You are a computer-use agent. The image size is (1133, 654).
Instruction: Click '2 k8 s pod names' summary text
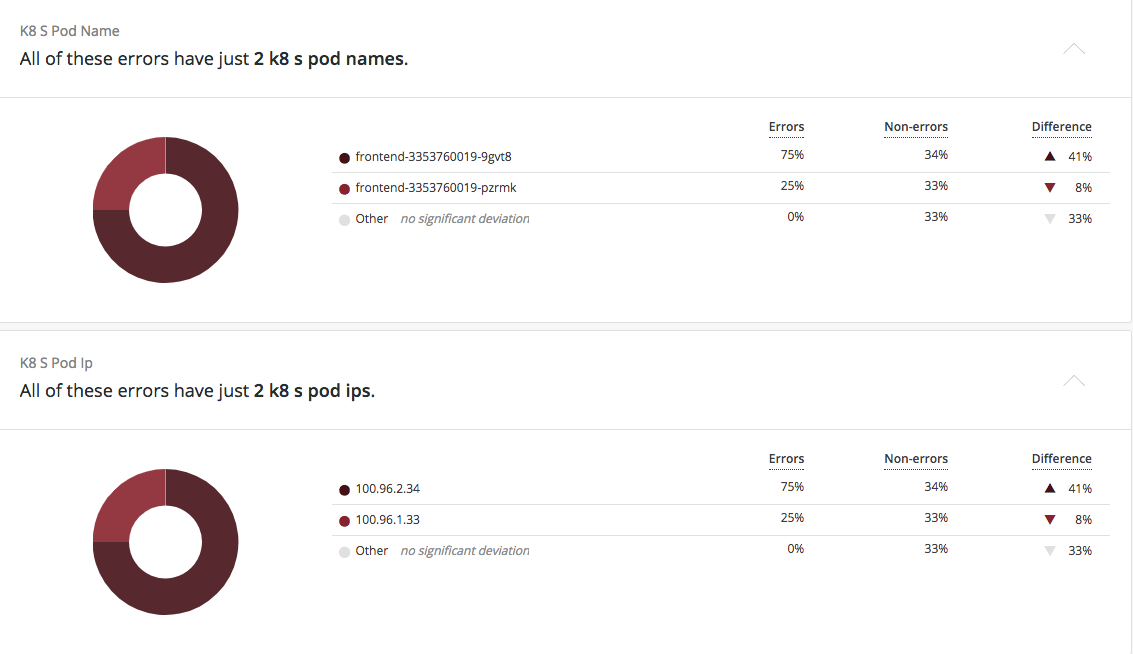pyautogui.click(x=329, y=59)
